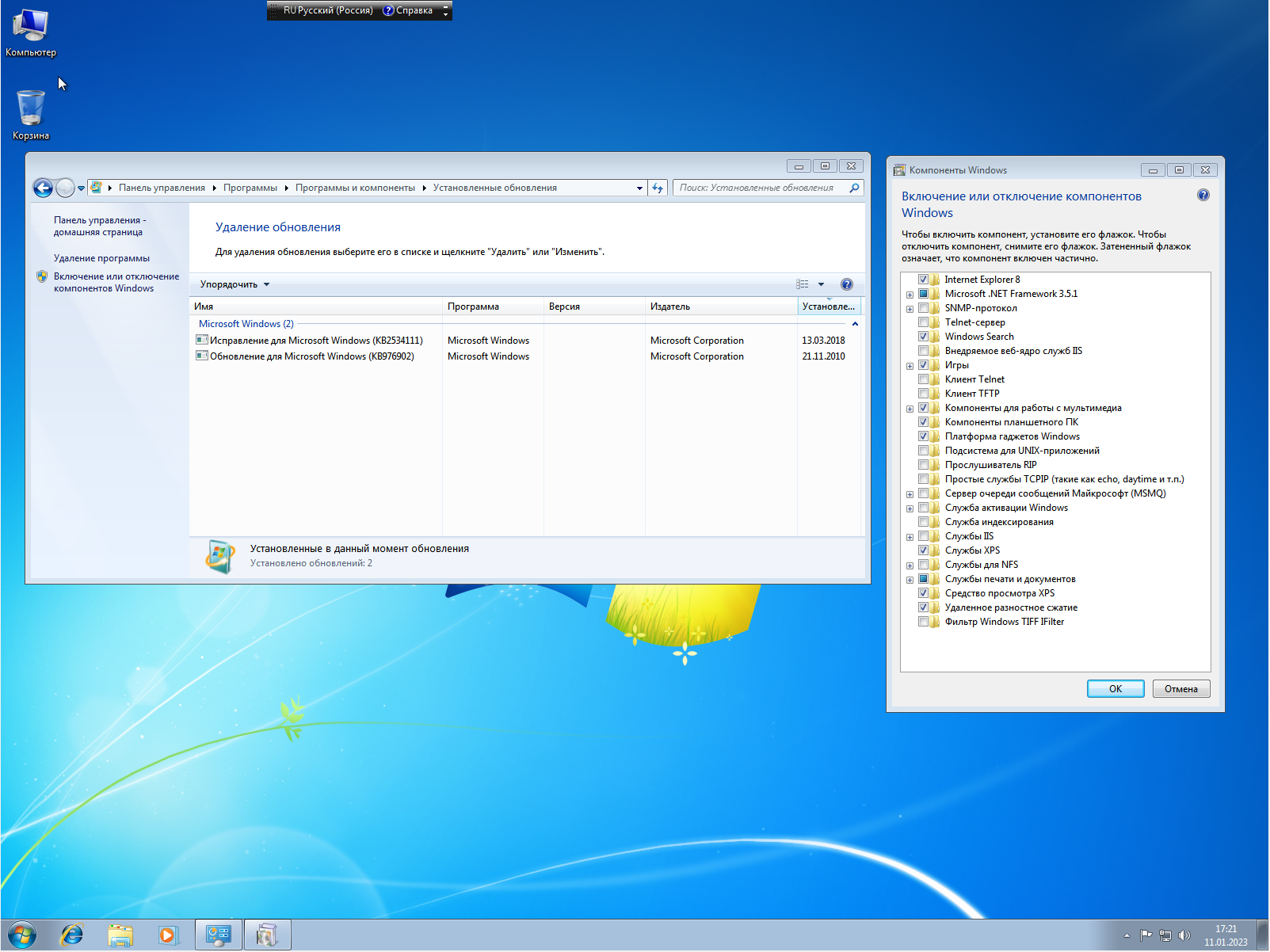Open view options dropdown arrow
This screenshot has height=952, width=1270.
click(x=821, y=284)
